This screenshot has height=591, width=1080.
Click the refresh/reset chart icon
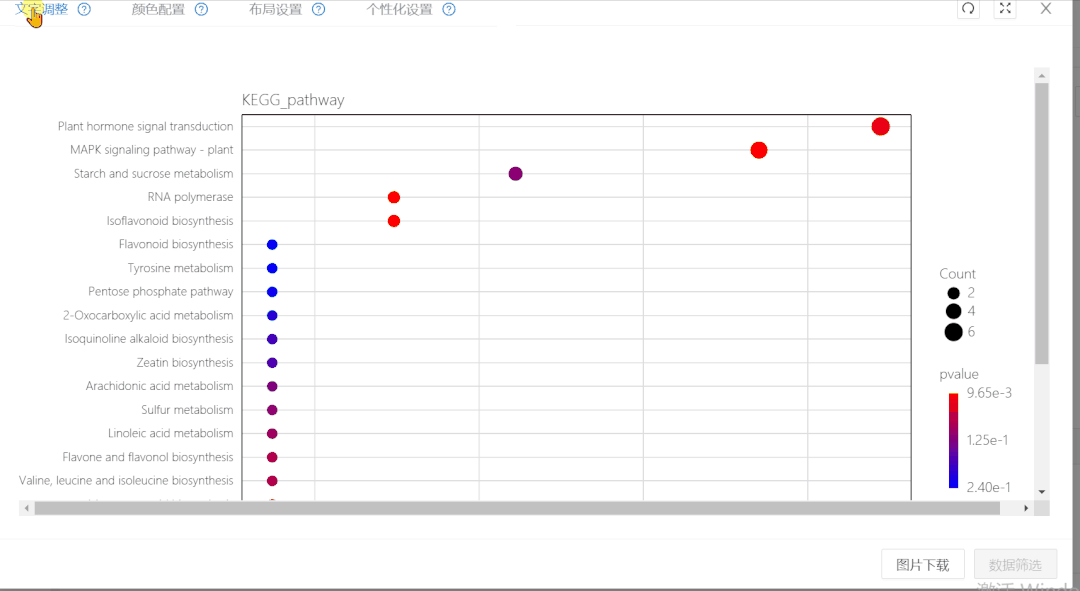(x=967, y=9)
